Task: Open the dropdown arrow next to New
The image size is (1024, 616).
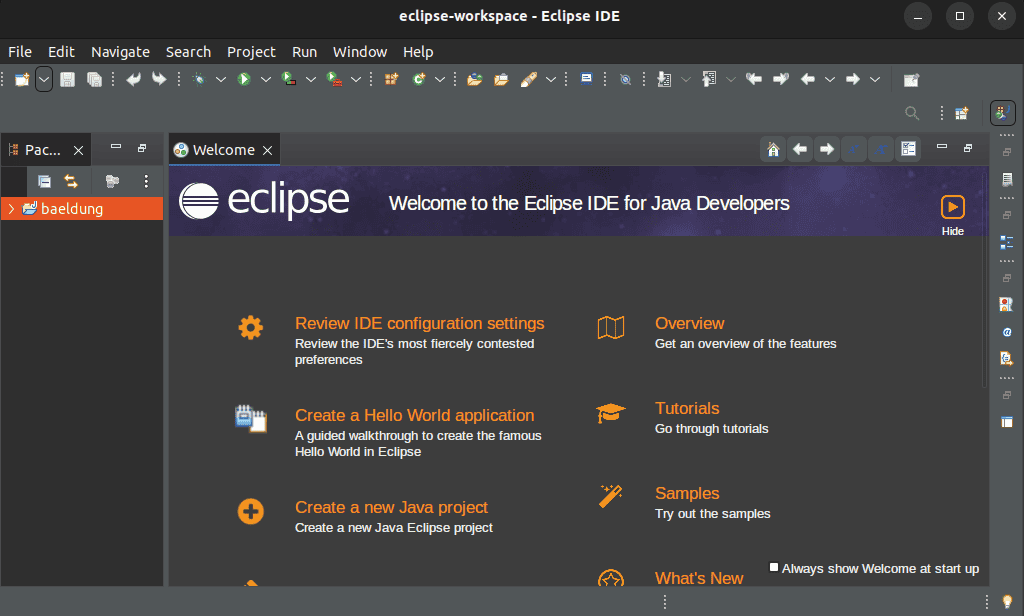Action: coord(44,79)
